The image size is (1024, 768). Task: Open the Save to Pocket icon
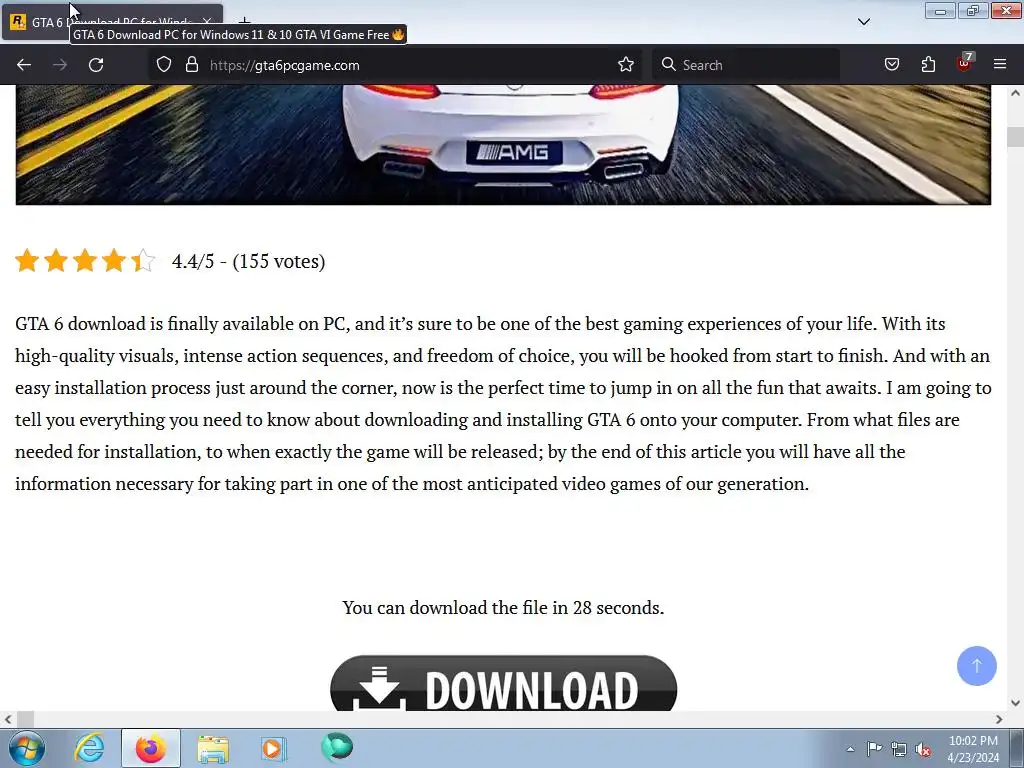(x=891, y=64)
